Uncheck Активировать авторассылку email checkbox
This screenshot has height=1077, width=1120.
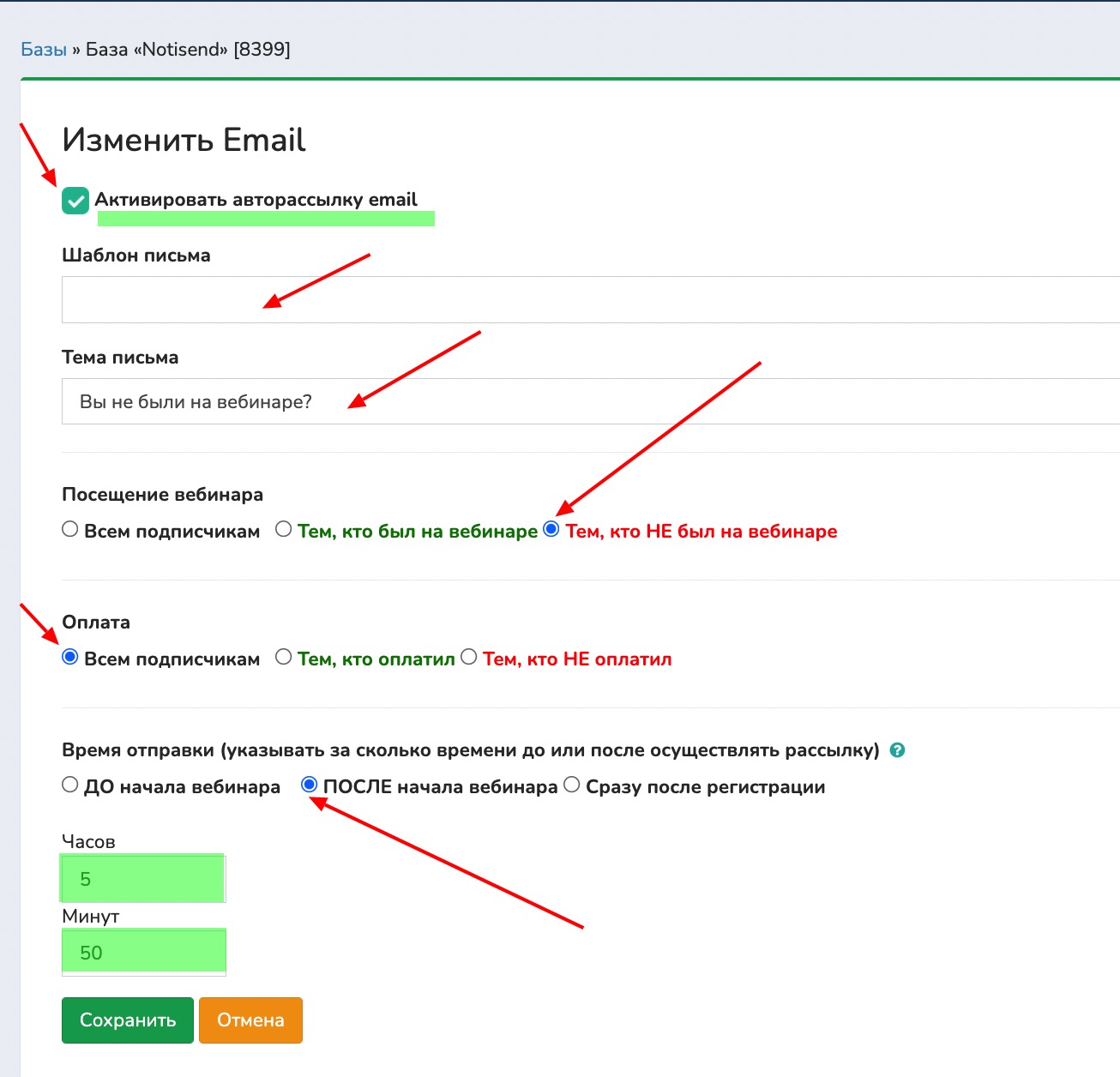point(75,201)
